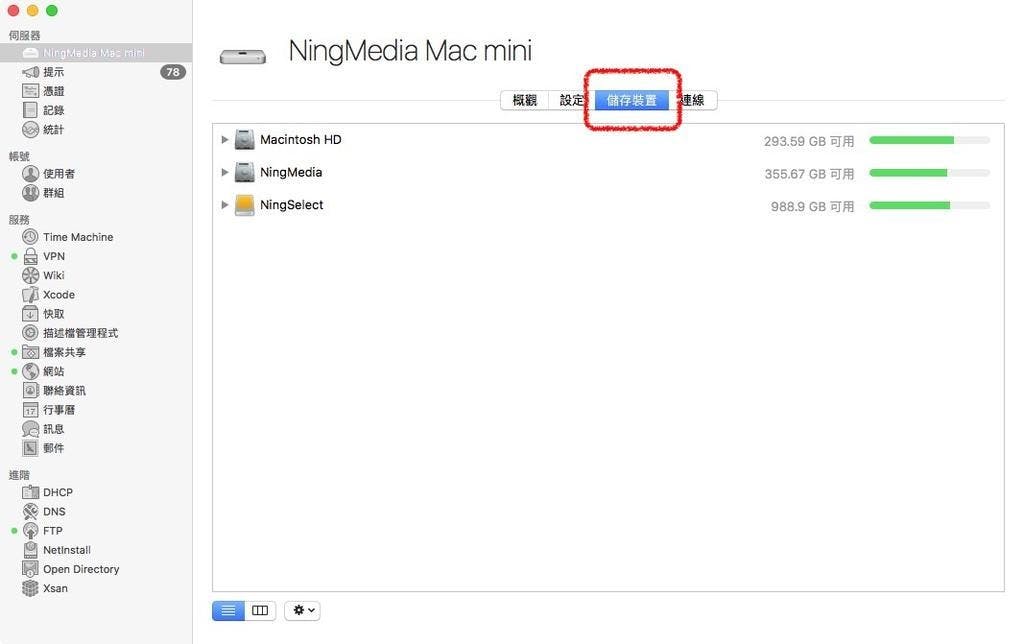Expand the NingMedia disclosure triangle
This screenshot has height=644, width=1024.
pos(224,172)
